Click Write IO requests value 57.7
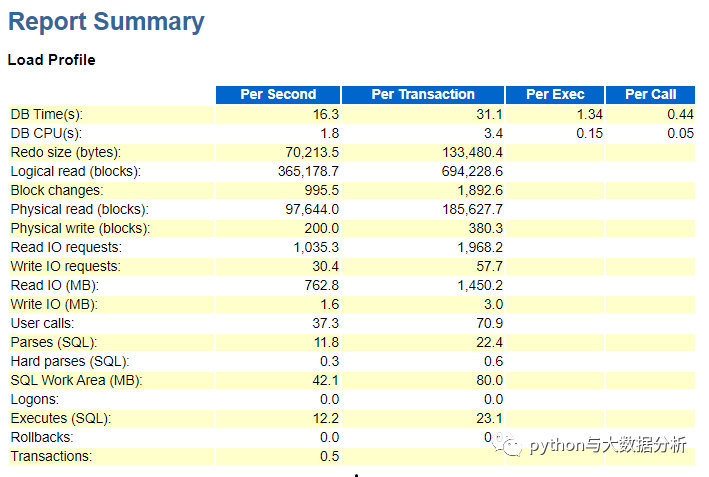The image size is (709, 477). pos(490,266)
